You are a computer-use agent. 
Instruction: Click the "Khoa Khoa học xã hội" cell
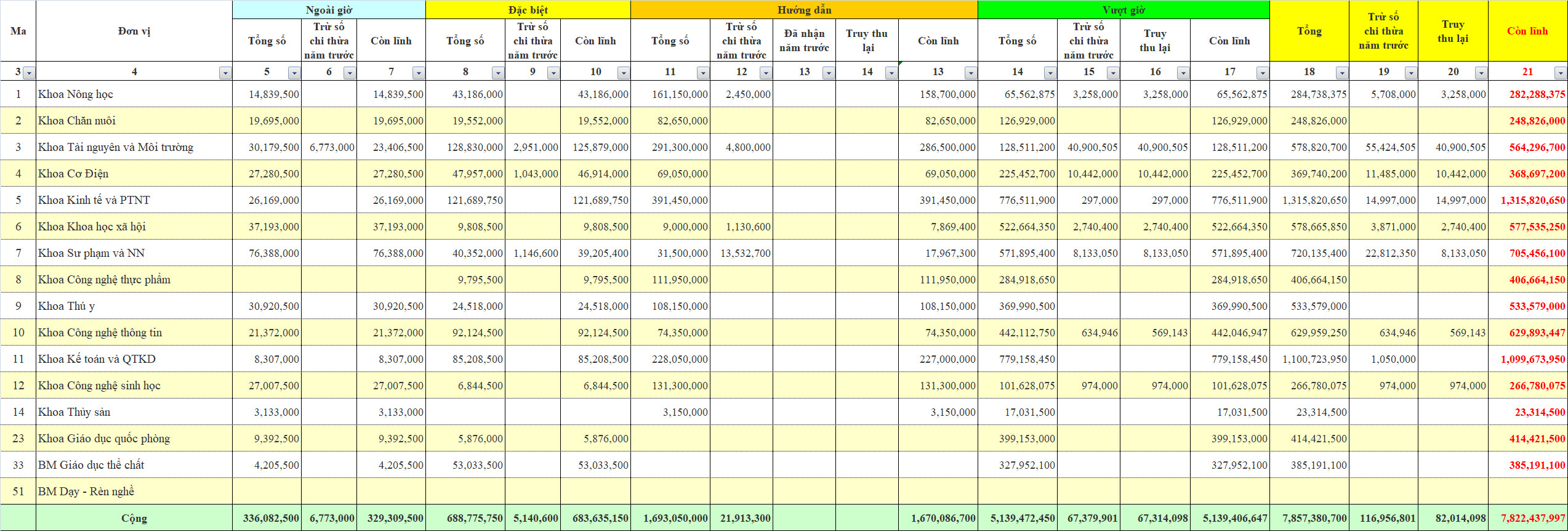tap(134, 227)
